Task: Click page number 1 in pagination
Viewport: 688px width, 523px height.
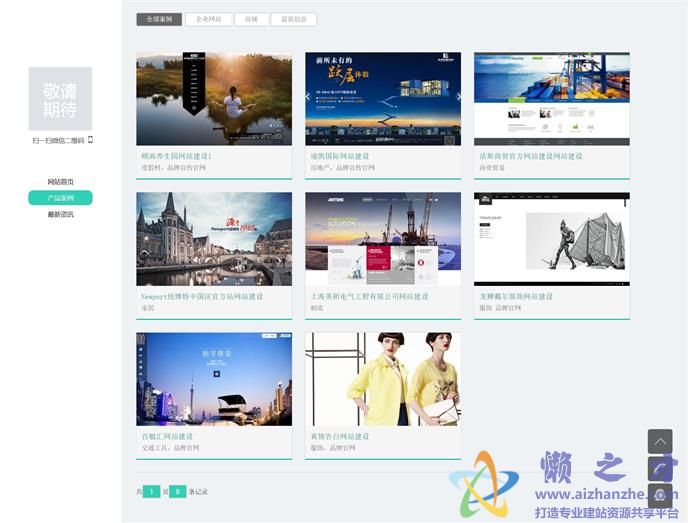Action: click(x=151, y=491)
